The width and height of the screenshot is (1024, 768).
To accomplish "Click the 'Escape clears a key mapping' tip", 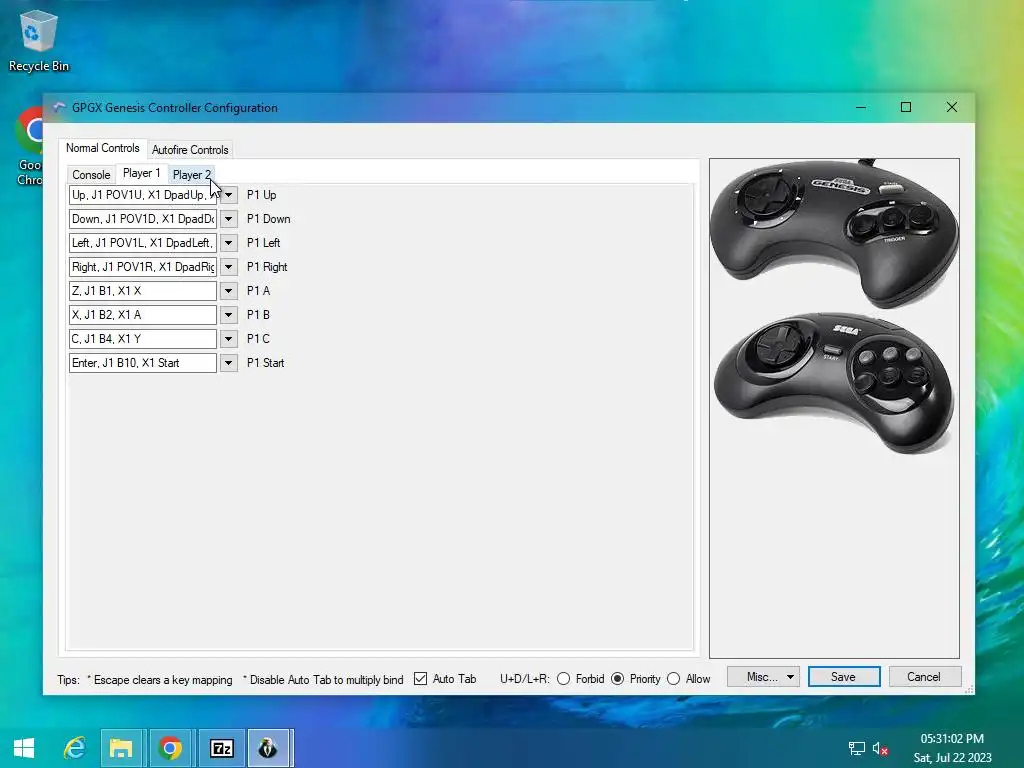I will point(160,680).
